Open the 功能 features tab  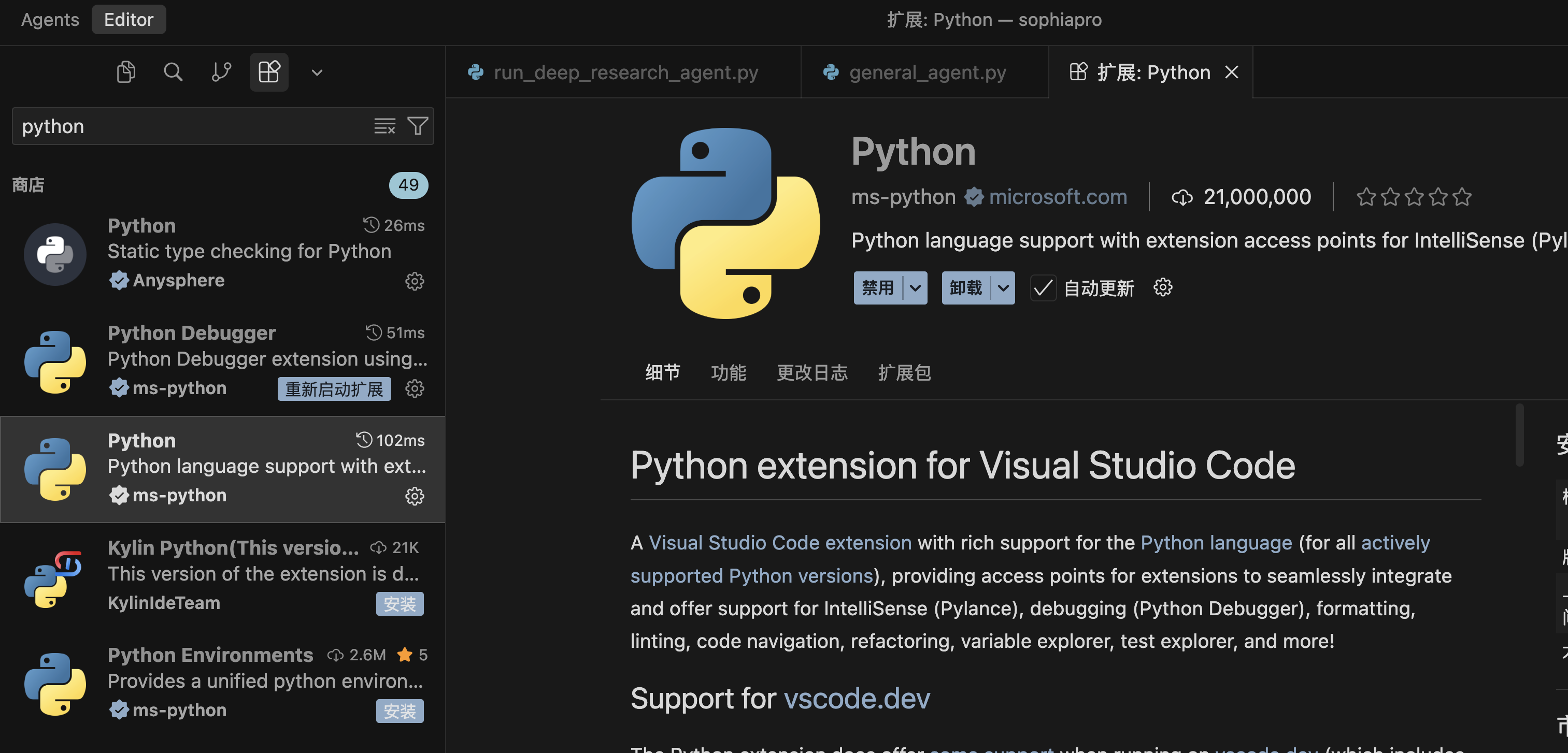[729, 372]
